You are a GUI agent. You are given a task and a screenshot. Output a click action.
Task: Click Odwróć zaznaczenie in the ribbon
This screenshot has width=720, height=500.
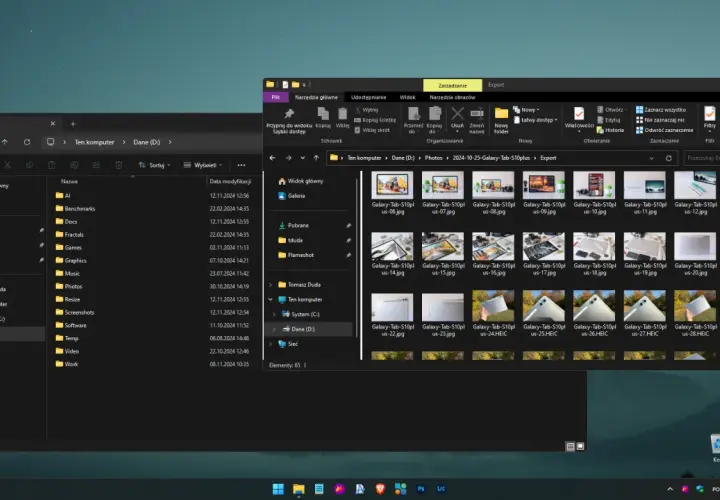coord(664,130)
